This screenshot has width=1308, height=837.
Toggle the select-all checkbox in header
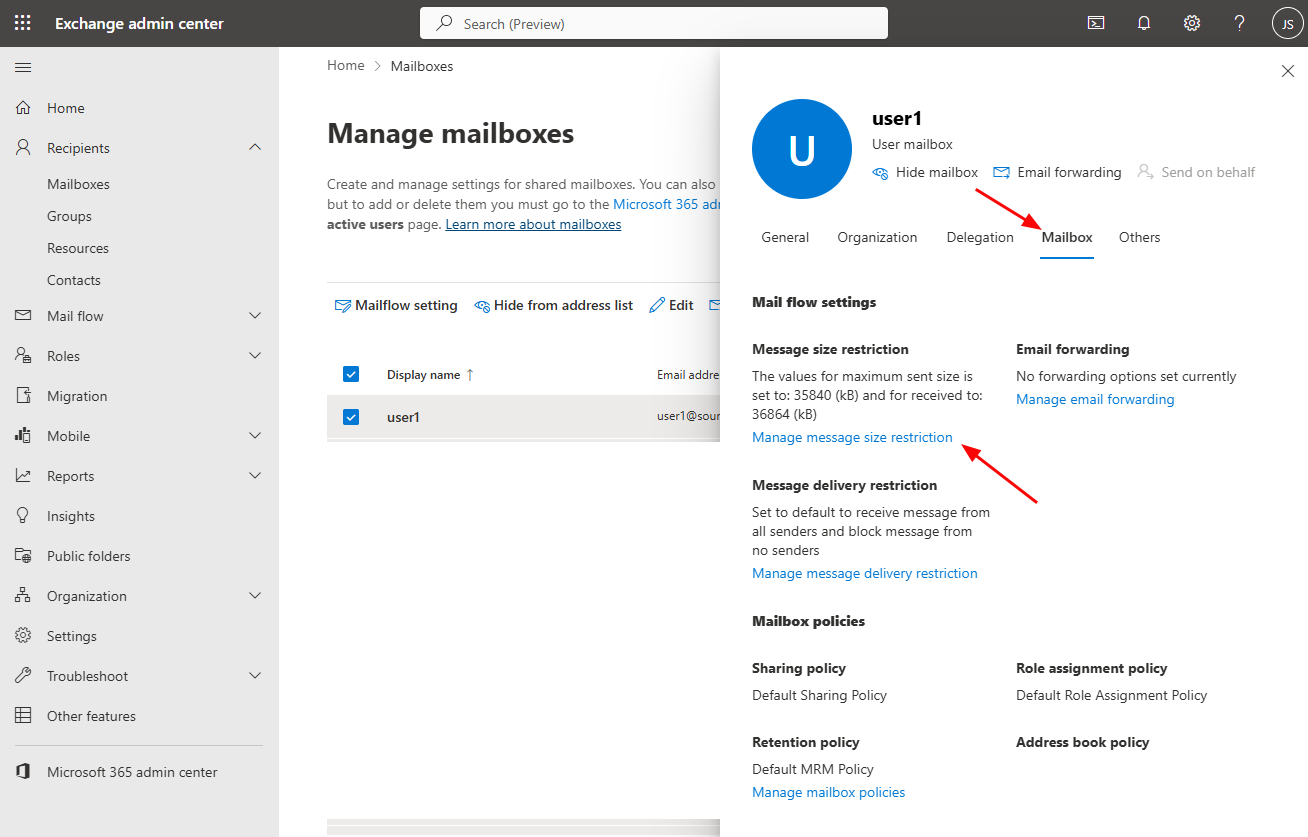[x=351, y=374]
